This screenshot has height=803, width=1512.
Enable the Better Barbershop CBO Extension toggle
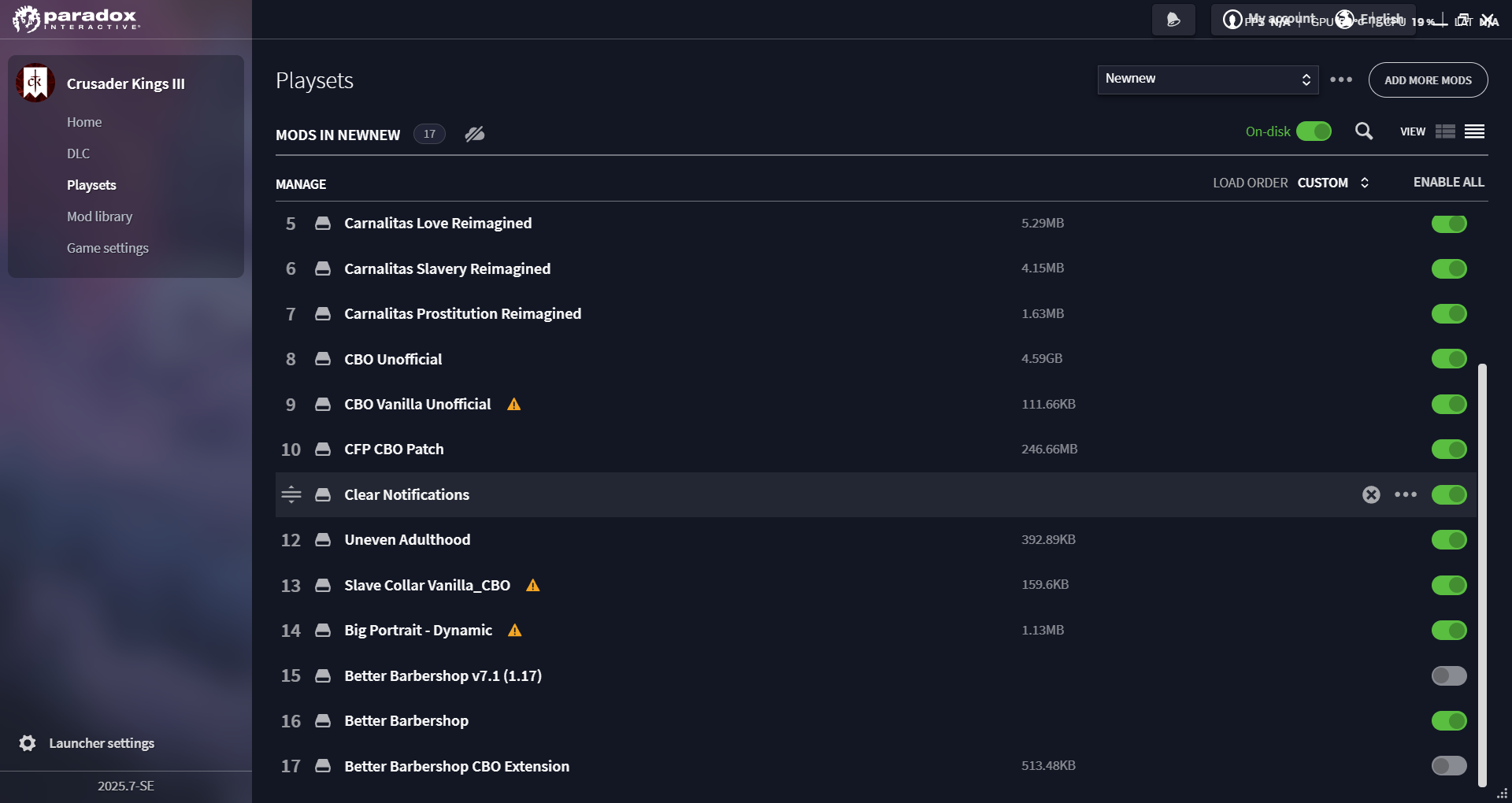(x=1449, y=766)
